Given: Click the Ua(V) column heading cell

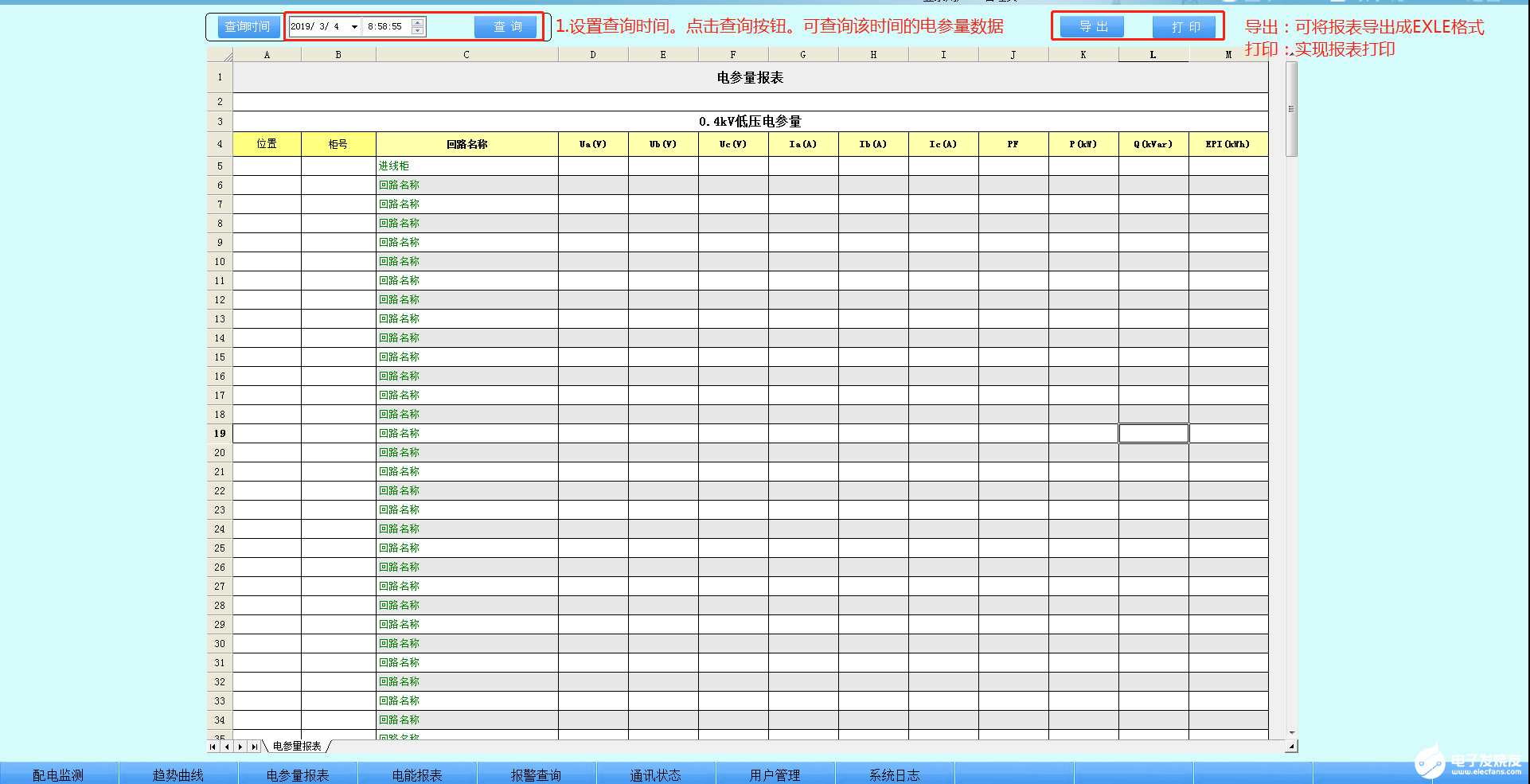Looking at the screenshot, I should click(x=593, y=144).
